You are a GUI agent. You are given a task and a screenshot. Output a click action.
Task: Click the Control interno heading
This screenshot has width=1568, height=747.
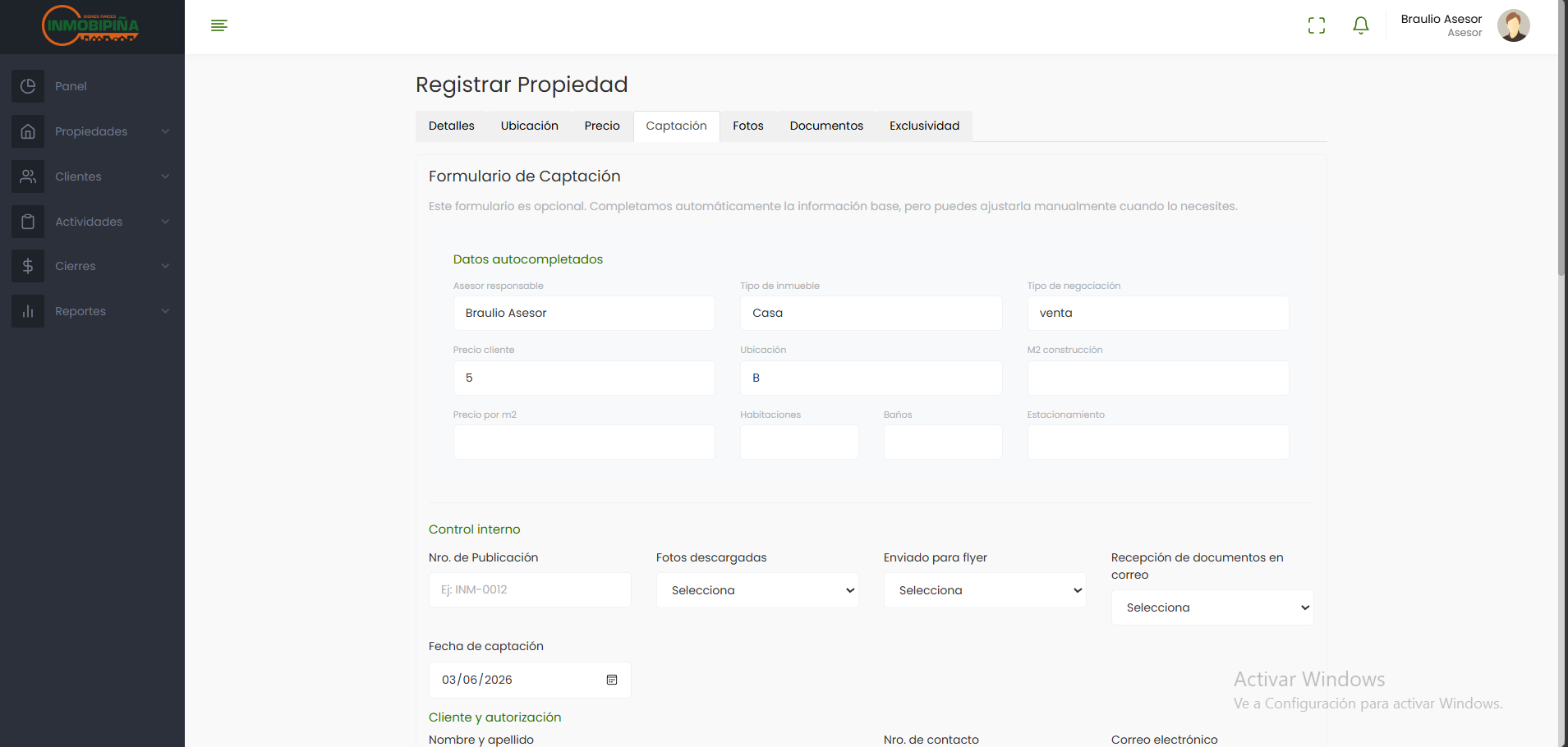[475, 529]
